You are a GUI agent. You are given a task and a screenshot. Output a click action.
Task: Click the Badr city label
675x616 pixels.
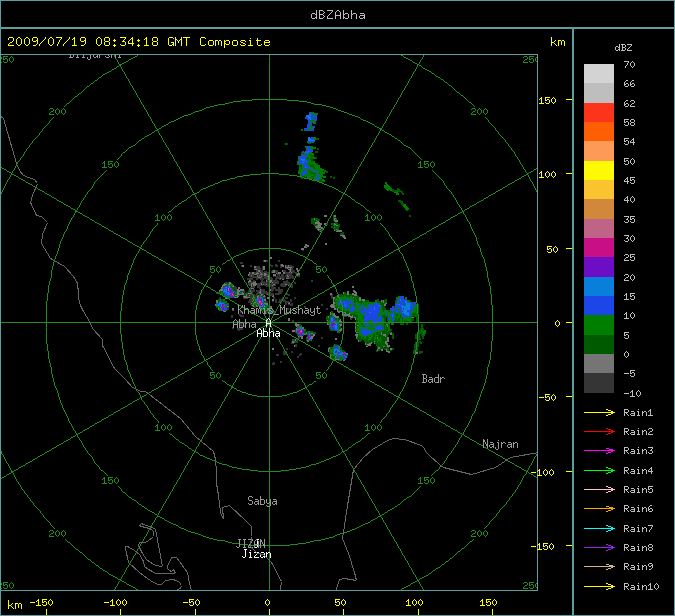click(x=433, y=379)
